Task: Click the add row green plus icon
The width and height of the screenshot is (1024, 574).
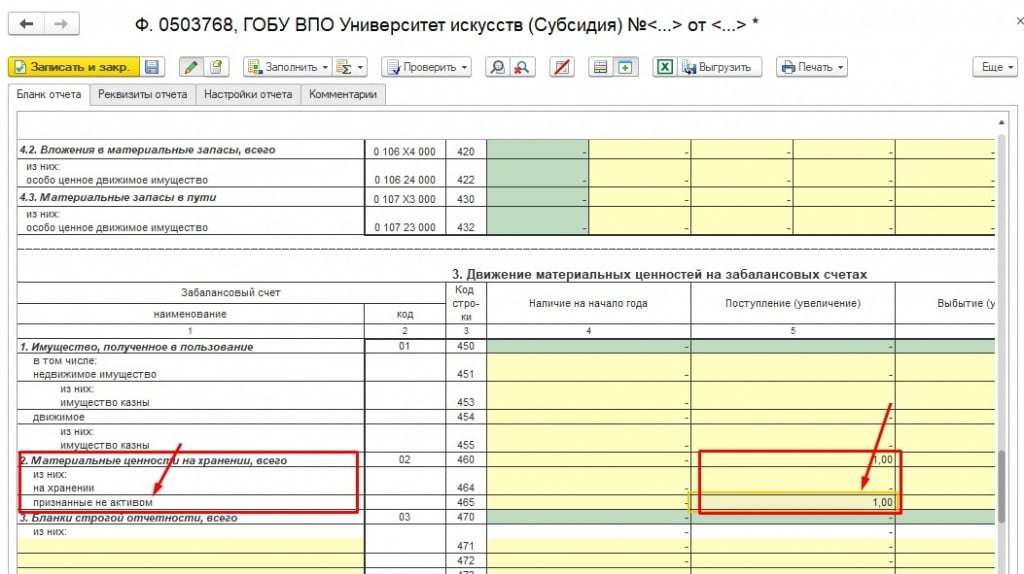Action: click(x=626, y=67)
